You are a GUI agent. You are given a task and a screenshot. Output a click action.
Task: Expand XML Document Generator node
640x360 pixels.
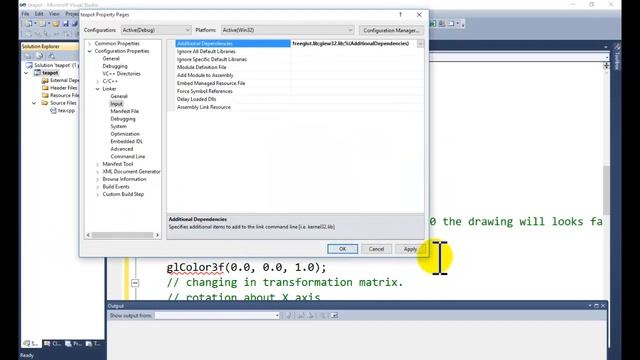(98, 172)
